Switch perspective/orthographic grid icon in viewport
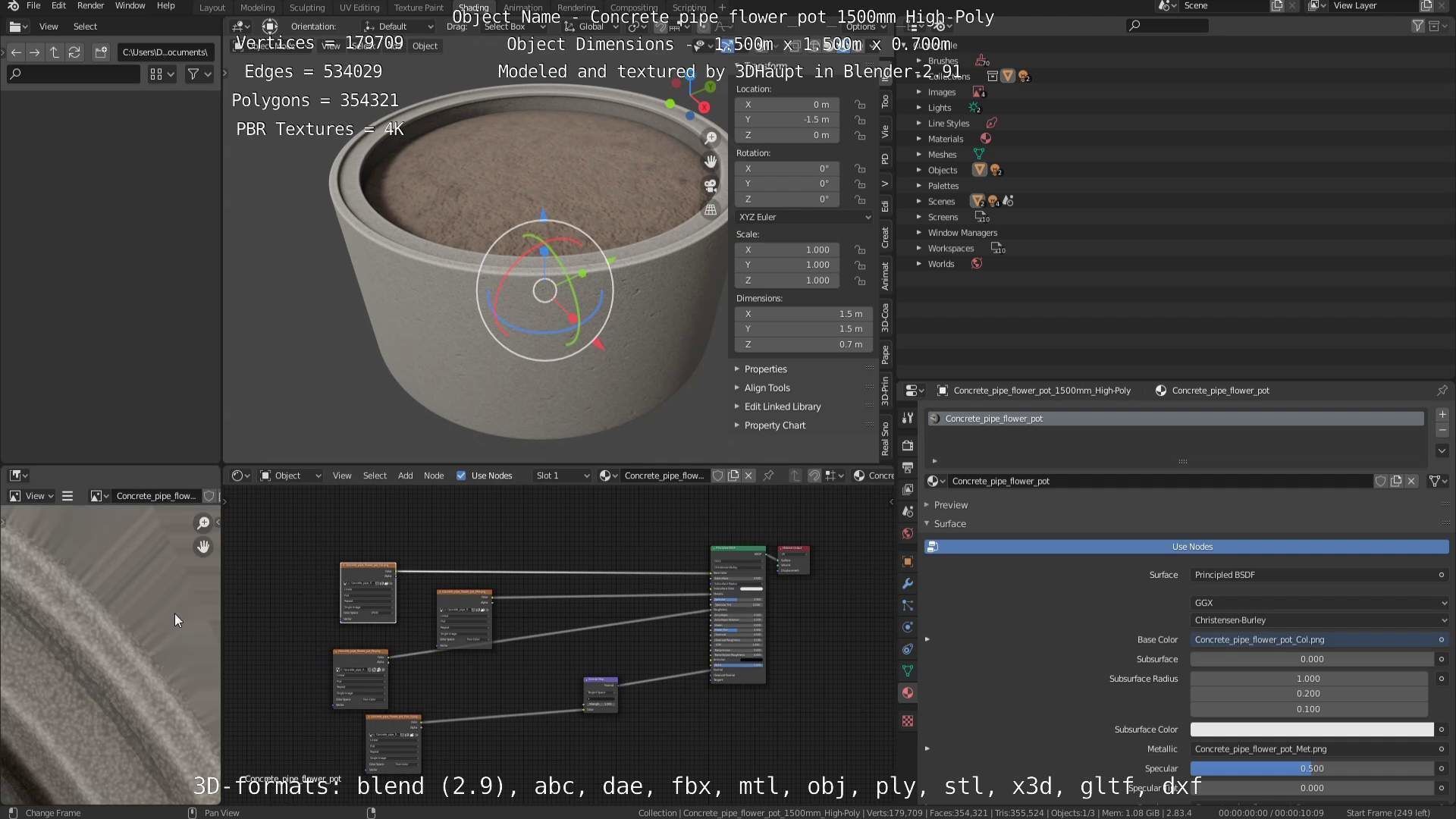 point(711,210)
